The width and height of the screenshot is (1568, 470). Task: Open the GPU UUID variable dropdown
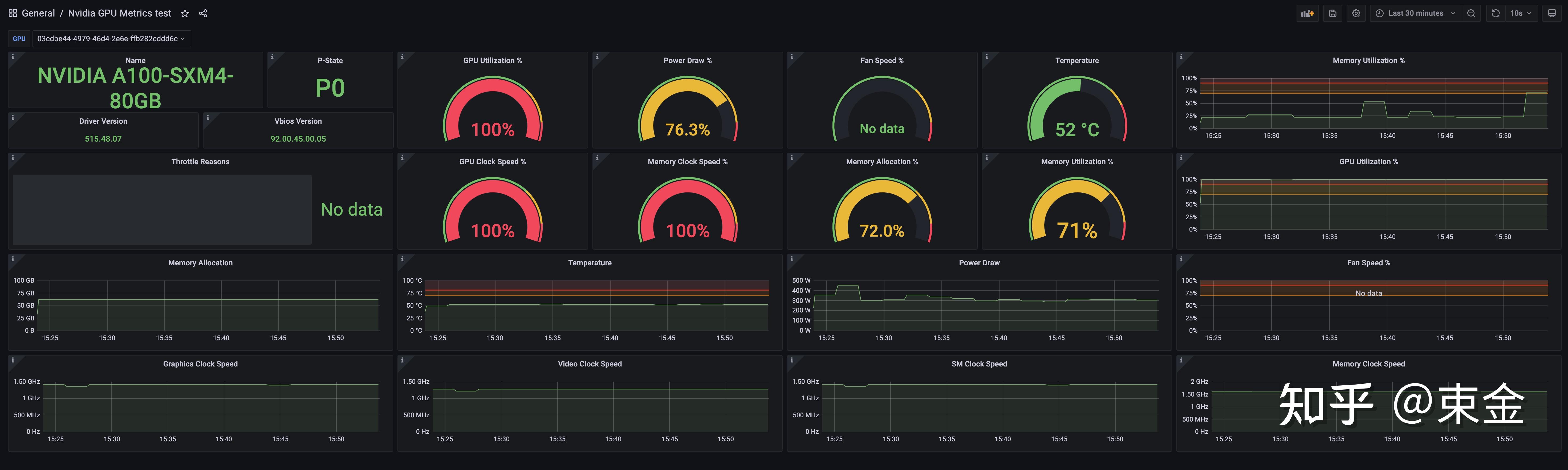[111, 39]
